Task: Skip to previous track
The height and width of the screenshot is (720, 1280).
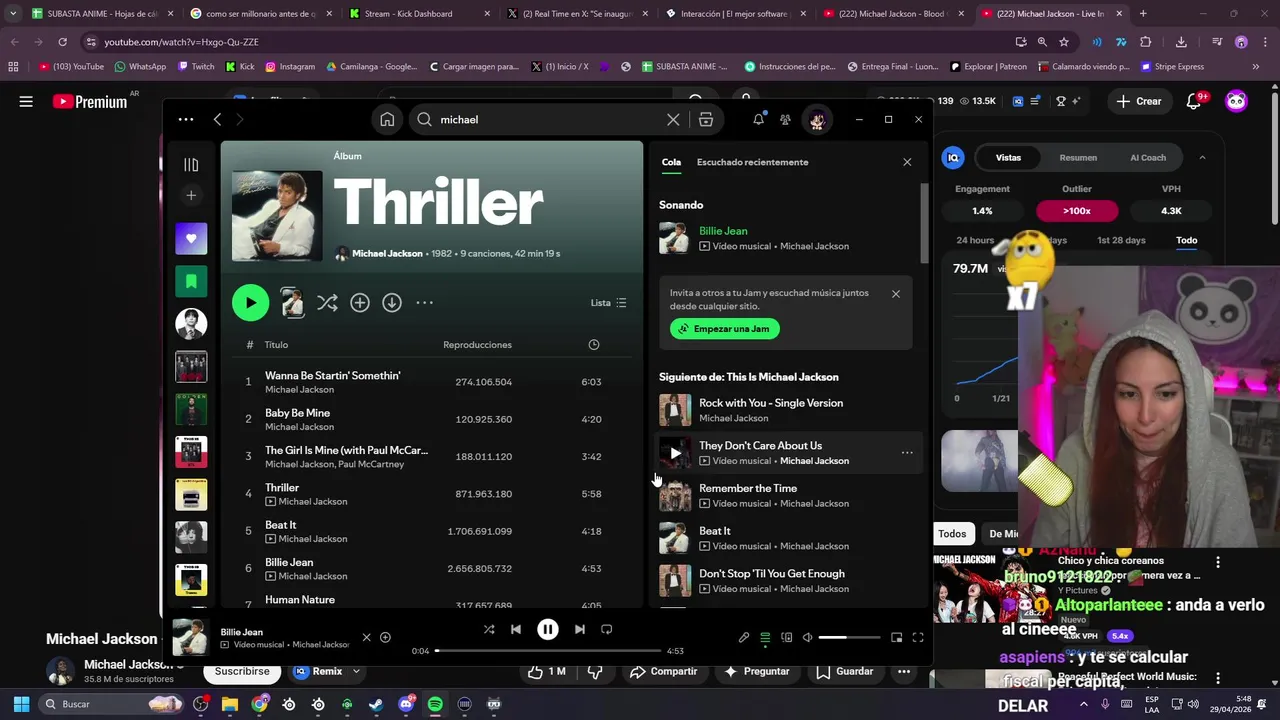Action: coord(516,629)
